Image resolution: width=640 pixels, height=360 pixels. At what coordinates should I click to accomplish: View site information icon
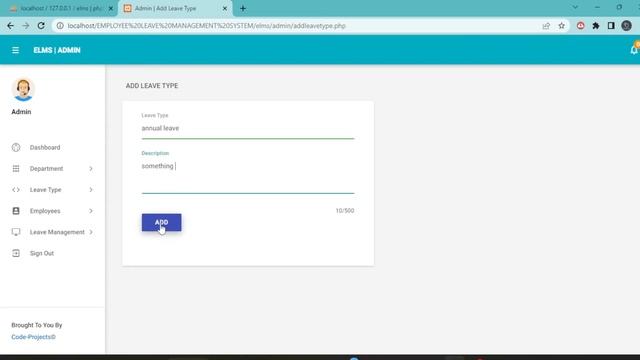(x=60, y=26)
